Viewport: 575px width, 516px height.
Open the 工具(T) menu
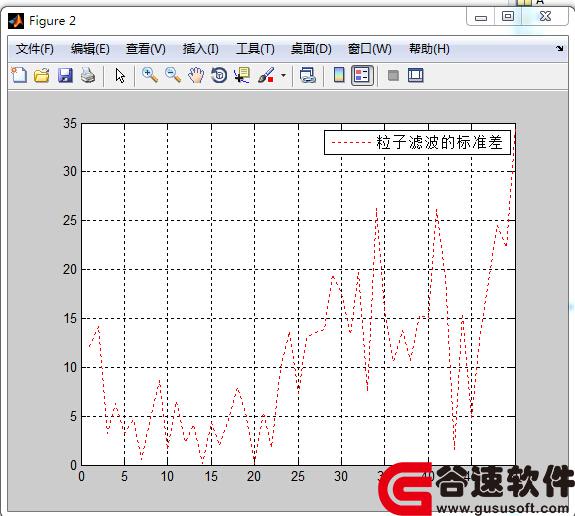click(255, 49)
